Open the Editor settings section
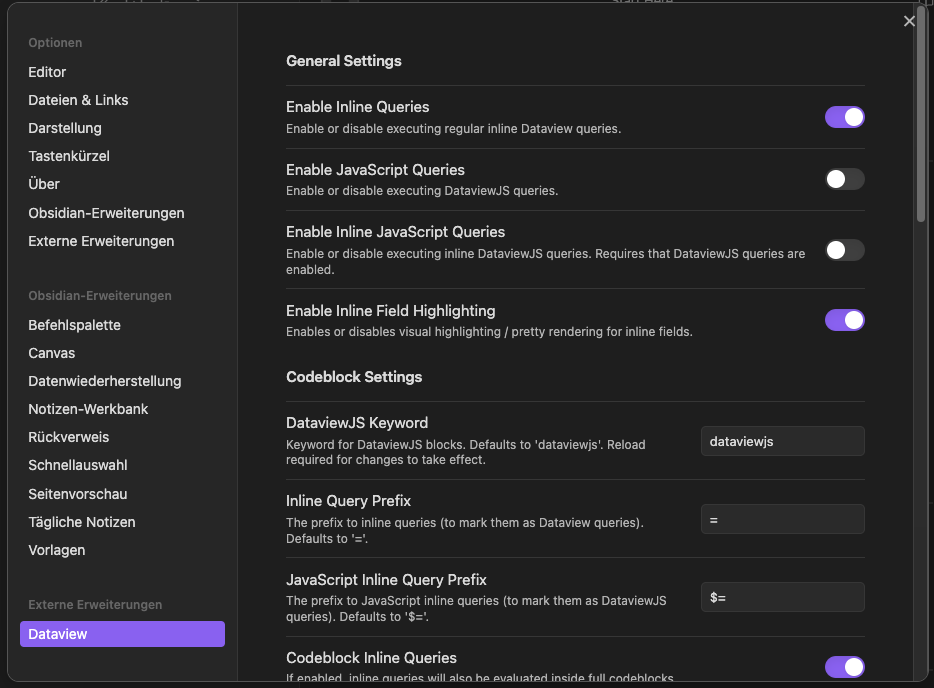 47,72
